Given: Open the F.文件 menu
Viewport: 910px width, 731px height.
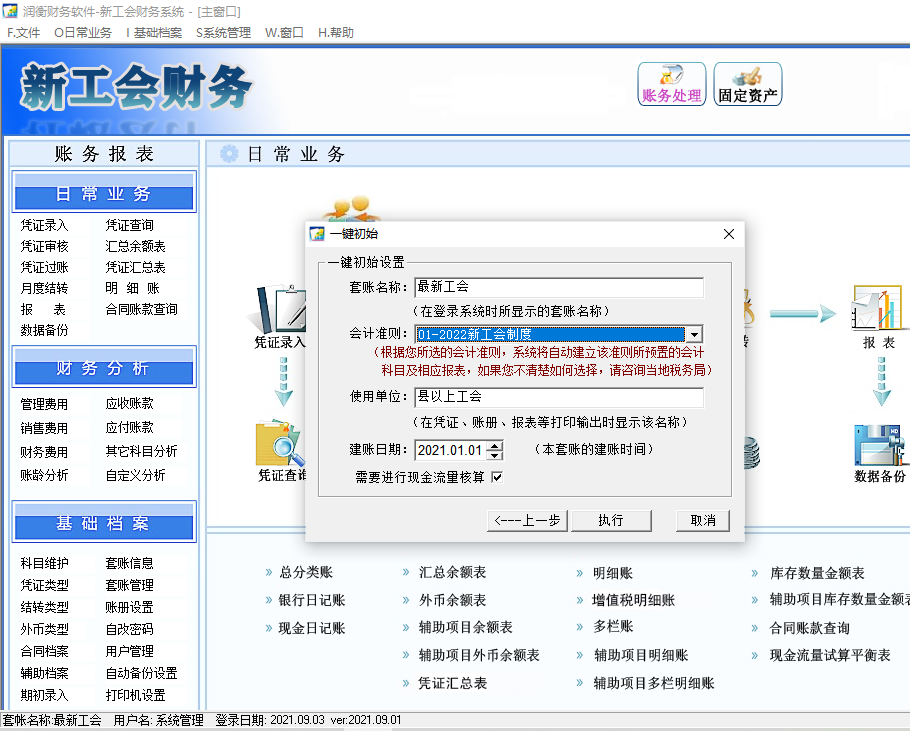Looking at the screenshot, I should tap(24, 32).
